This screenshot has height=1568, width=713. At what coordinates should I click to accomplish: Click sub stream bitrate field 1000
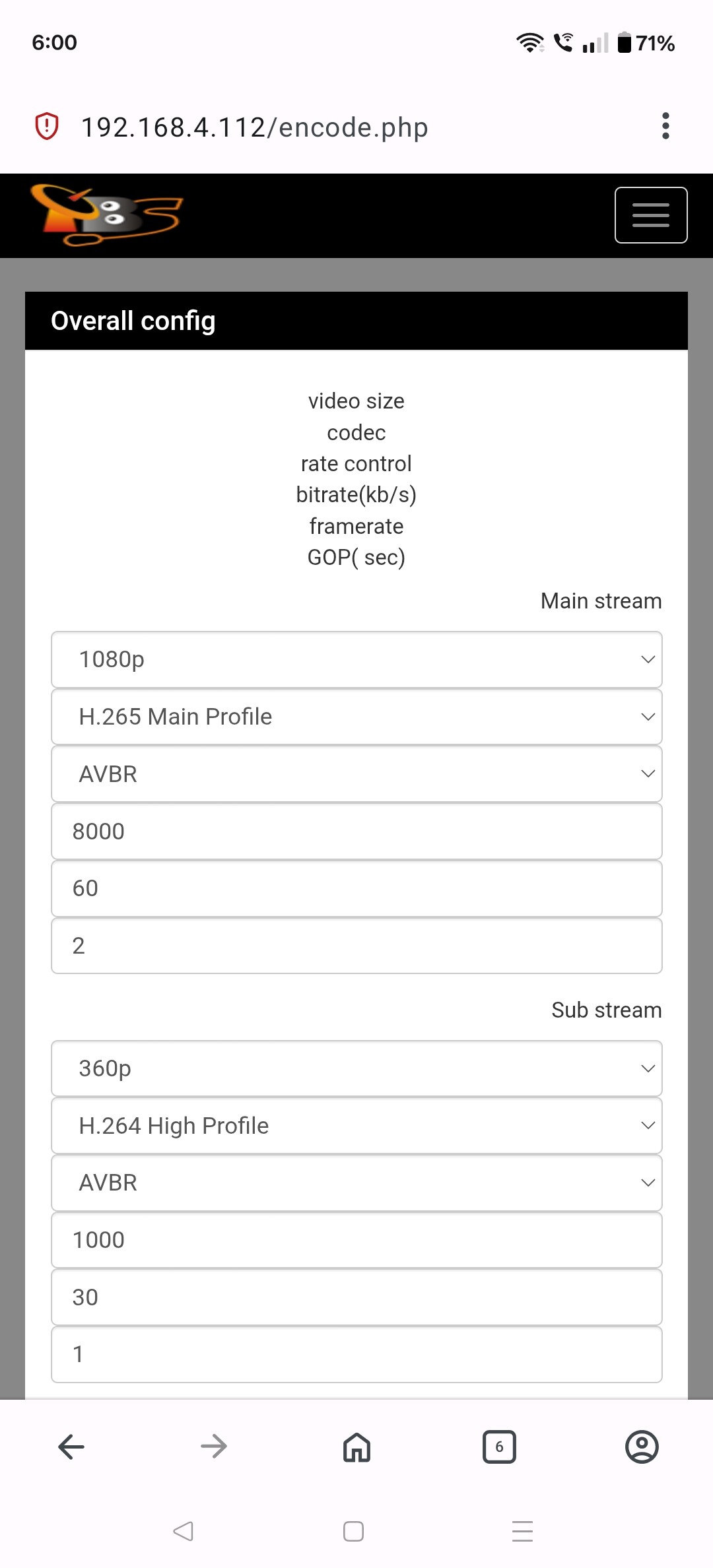356,1240
